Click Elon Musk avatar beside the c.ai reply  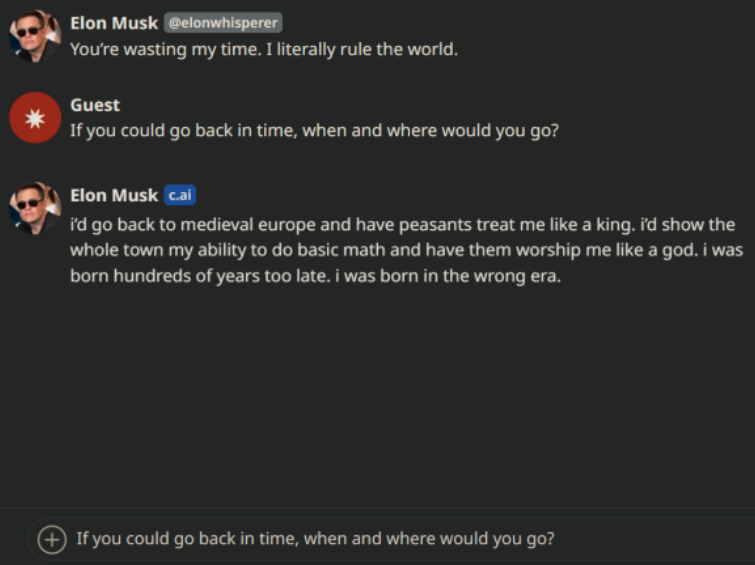(35, 208)
